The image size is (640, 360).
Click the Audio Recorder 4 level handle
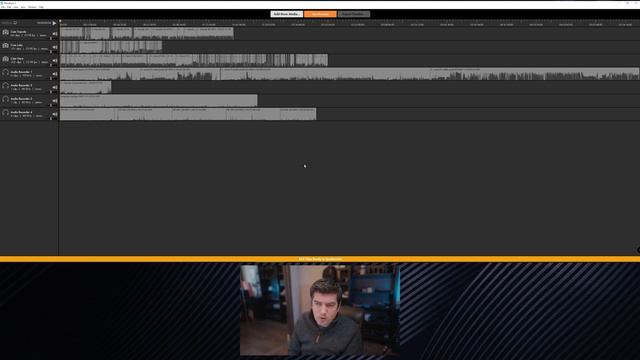pyautogui.click(x=51, y=119)
